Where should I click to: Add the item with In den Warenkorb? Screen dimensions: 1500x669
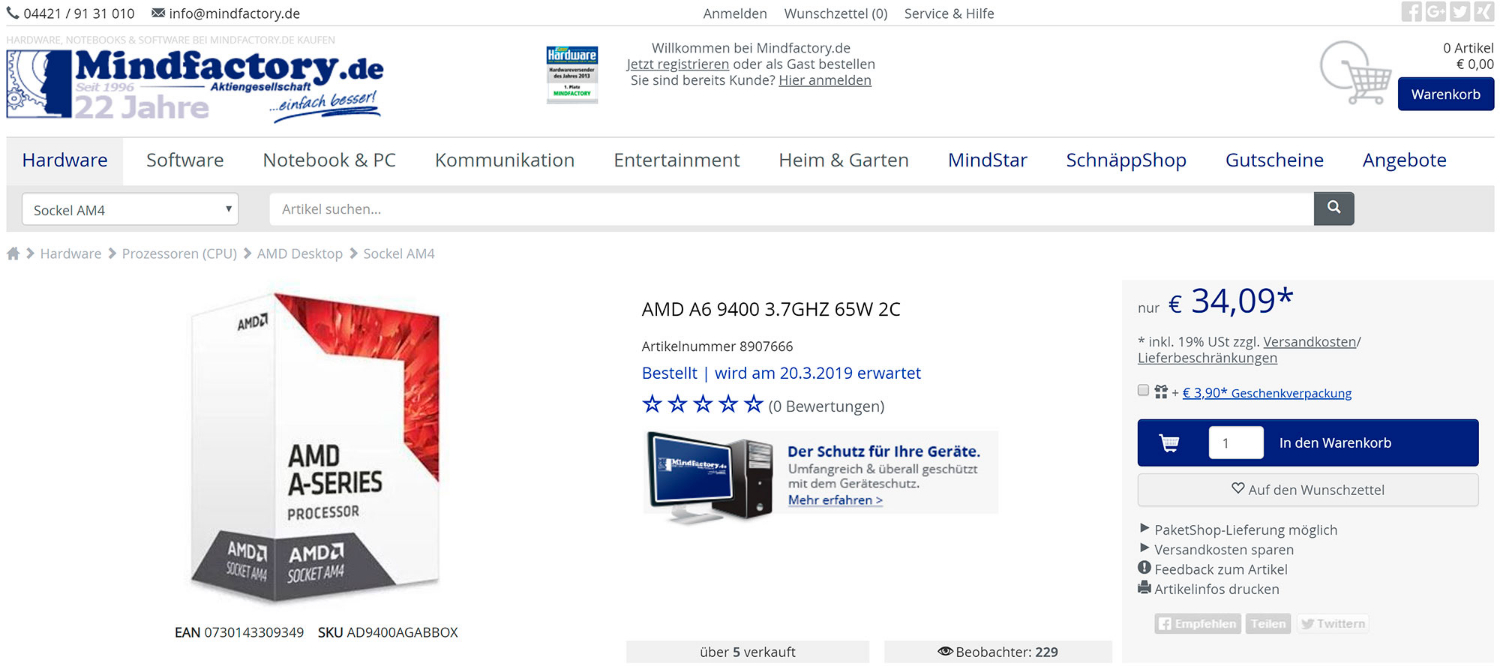(x=1308, y=443)
